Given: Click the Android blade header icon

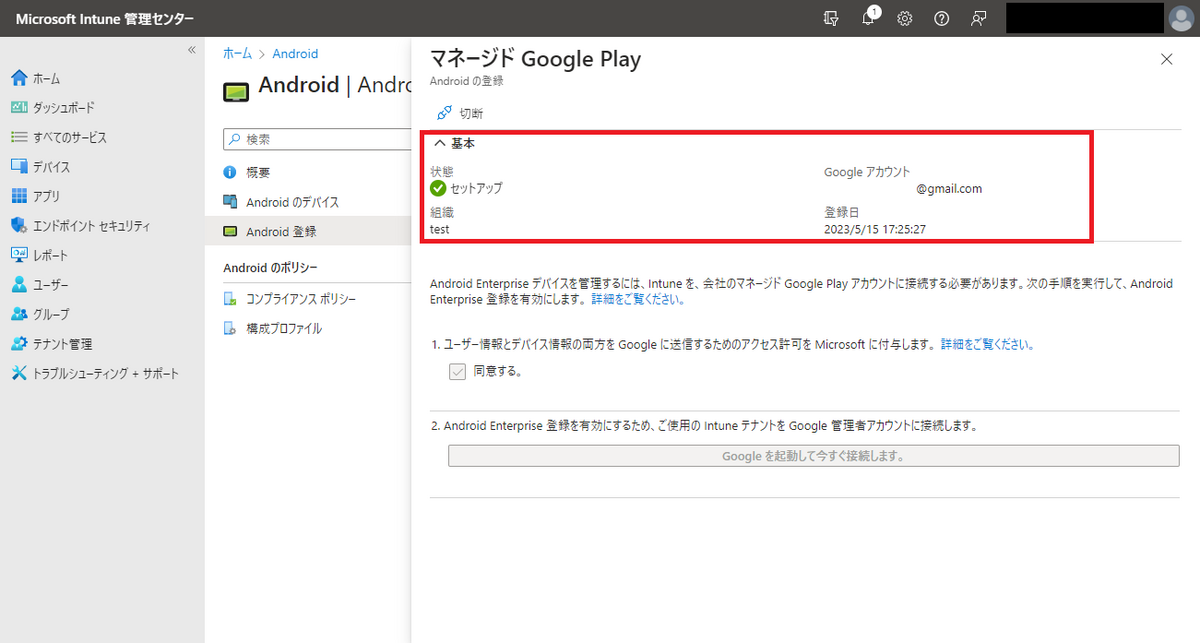Looking at the screenshot, I should click(235, 91).
